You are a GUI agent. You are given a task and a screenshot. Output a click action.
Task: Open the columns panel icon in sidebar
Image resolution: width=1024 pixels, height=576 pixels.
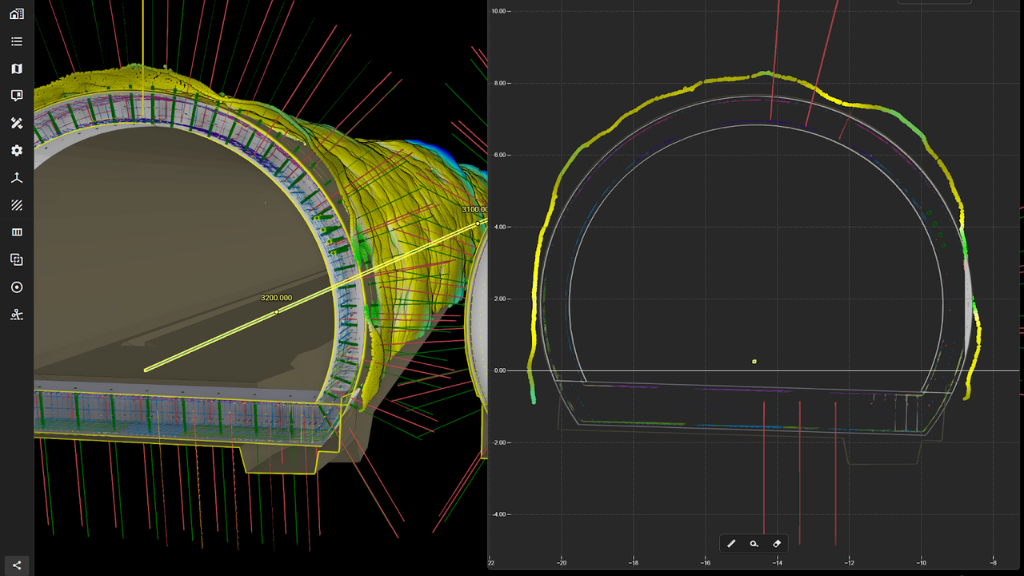pos(16,232)
